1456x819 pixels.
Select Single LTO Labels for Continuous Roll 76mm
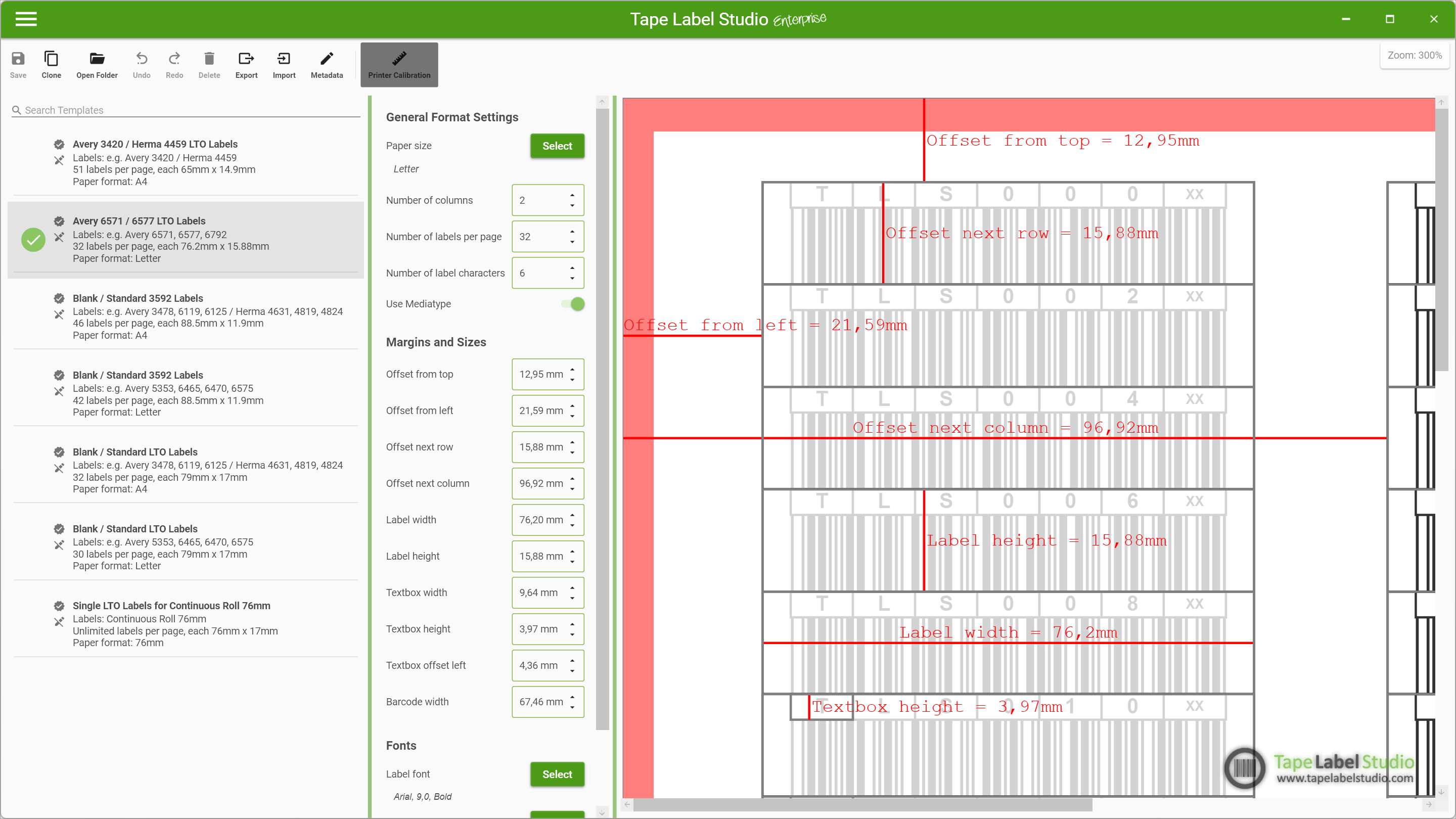point(186,624)
